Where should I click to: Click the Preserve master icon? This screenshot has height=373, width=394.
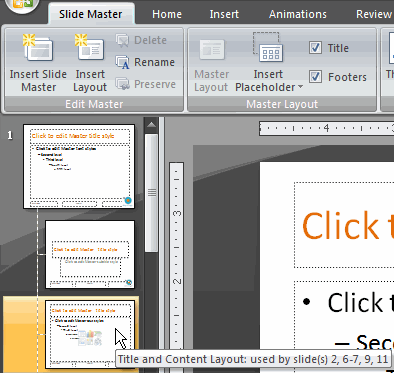coord(122,84)
